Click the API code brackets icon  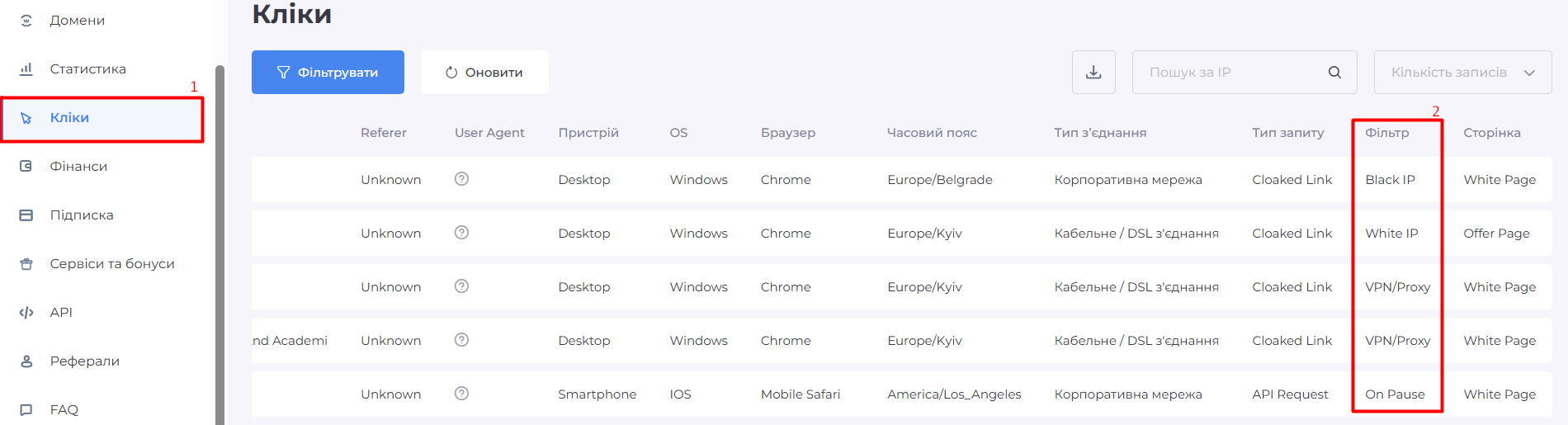point(26,313)
